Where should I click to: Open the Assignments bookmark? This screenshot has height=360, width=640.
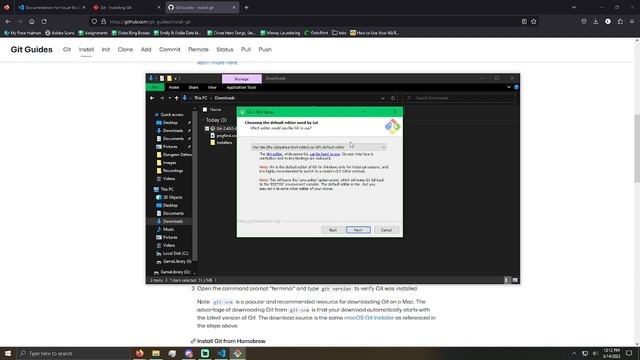pyautogui.click(x=93, y=33)
